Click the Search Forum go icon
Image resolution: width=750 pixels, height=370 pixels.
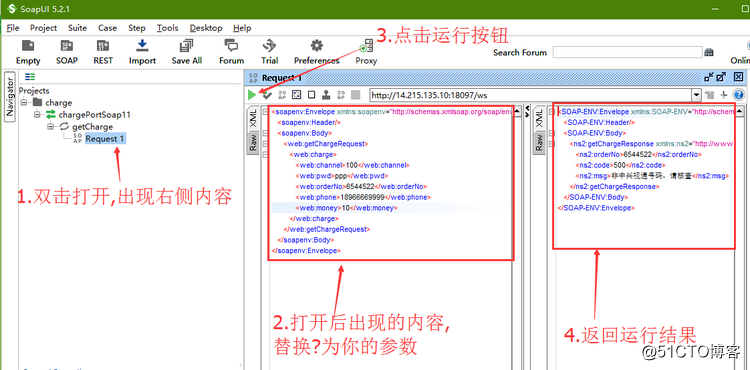tap(709, 52)
